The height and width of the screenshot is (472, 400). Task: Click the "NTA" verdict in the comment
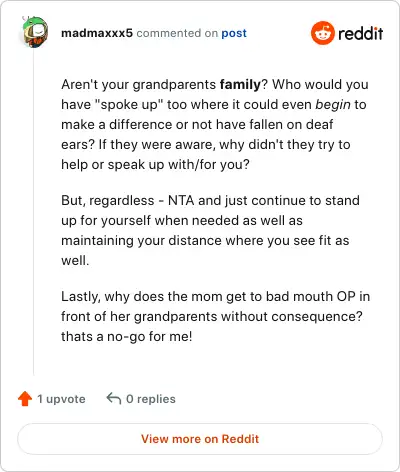tap(181, 200)
